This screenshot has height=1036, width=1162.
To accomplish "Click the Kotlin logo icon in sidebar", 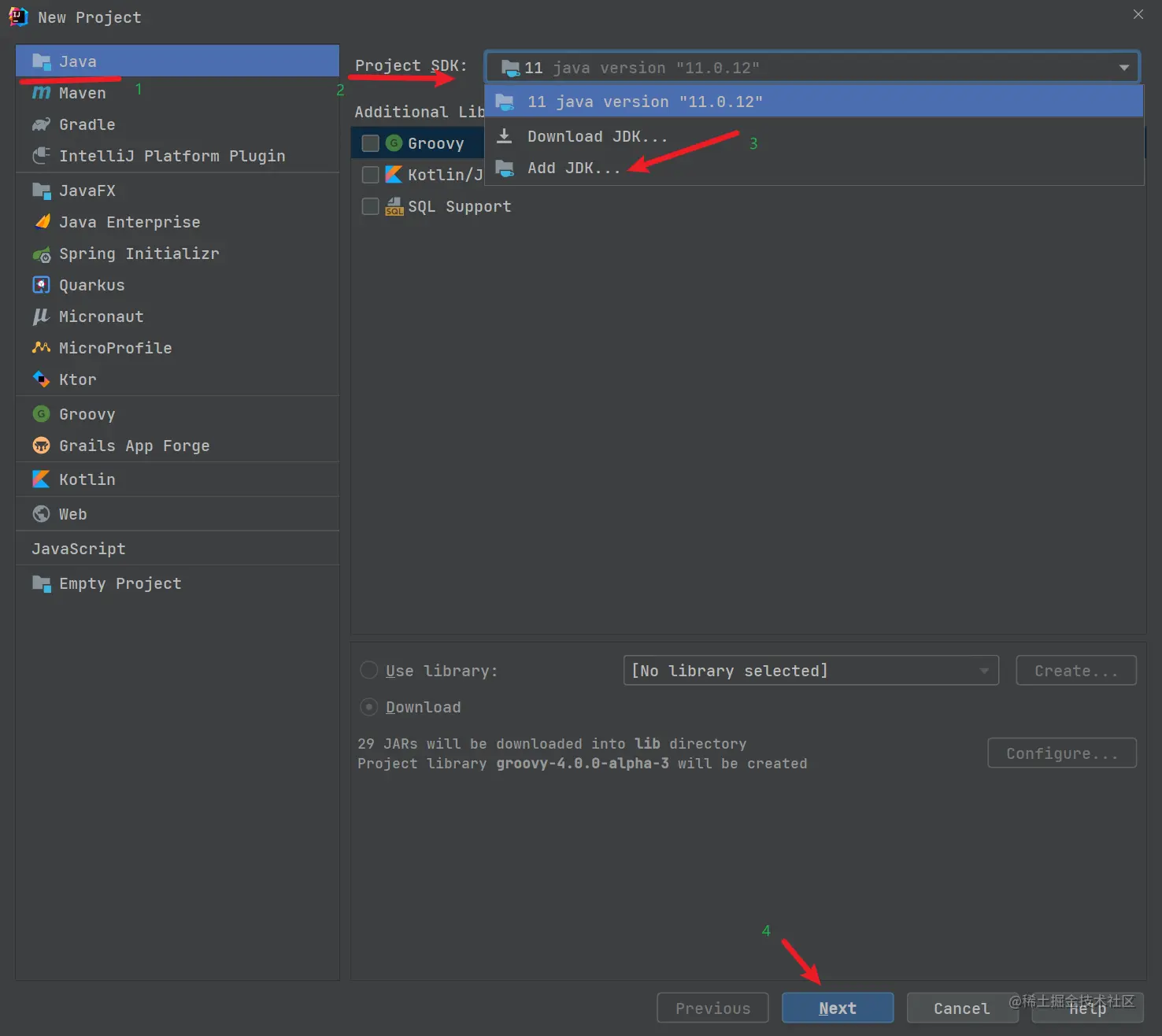I will coord(41,479).
